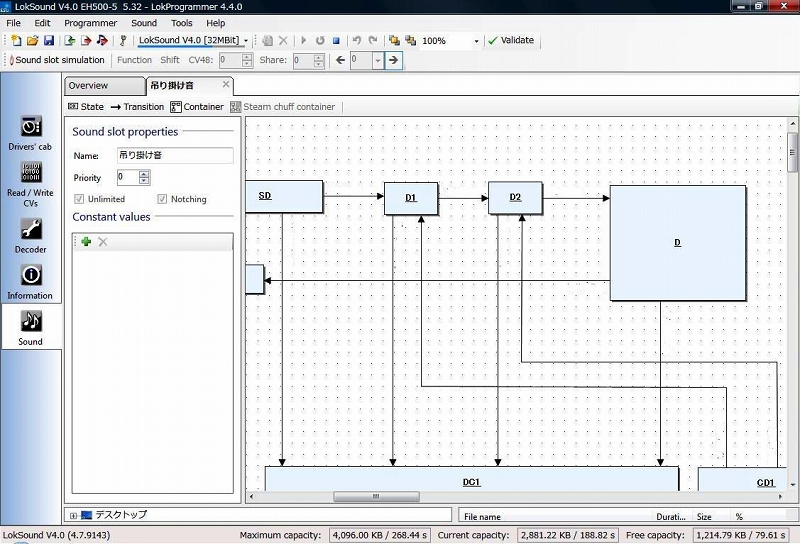Save the project with the floppy disk icon

coord(49,40)
